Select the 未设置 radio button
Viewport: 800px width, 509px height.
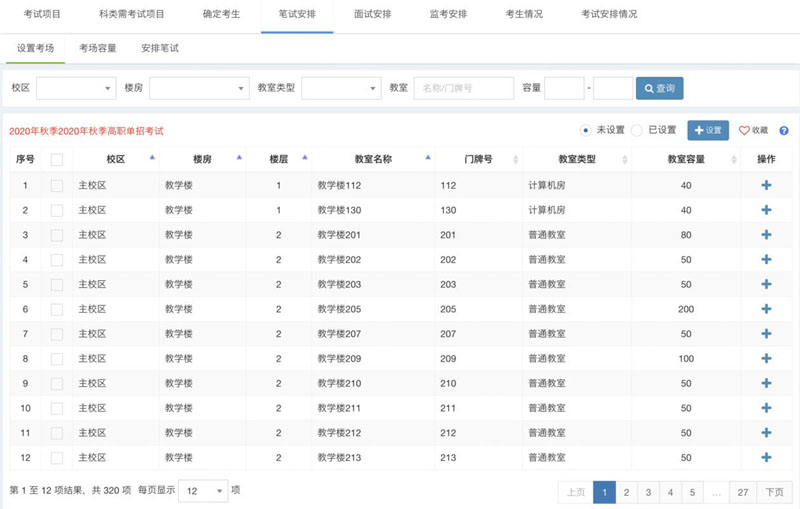coord(586,130)
